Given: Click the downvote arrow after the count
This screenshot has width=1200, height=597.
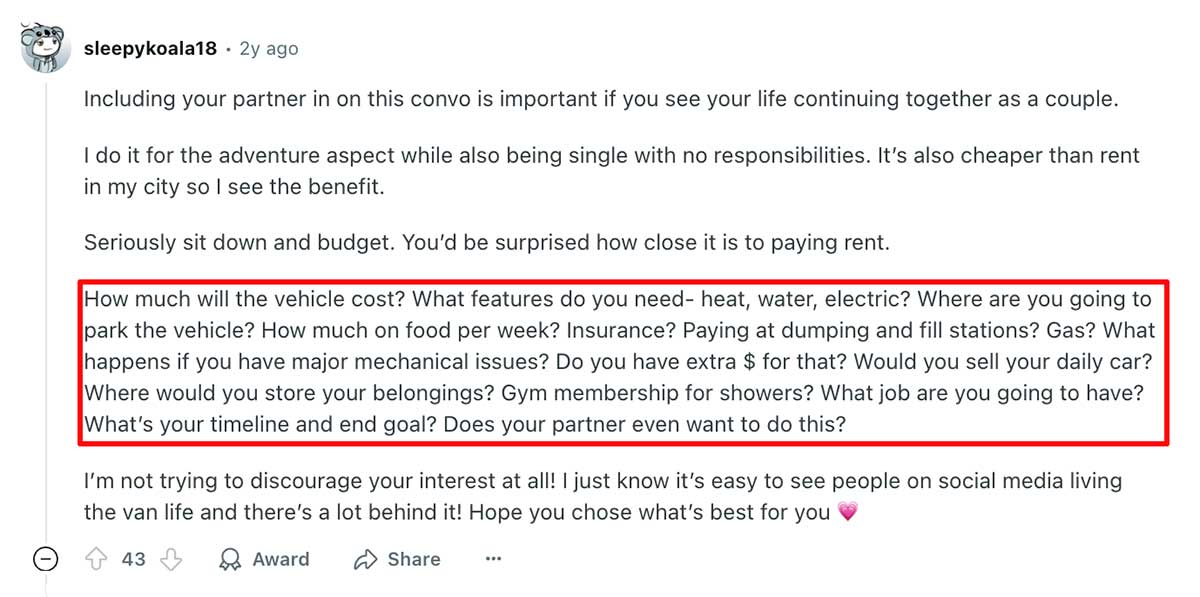Looking at the screenshot, I should (172, 559).
